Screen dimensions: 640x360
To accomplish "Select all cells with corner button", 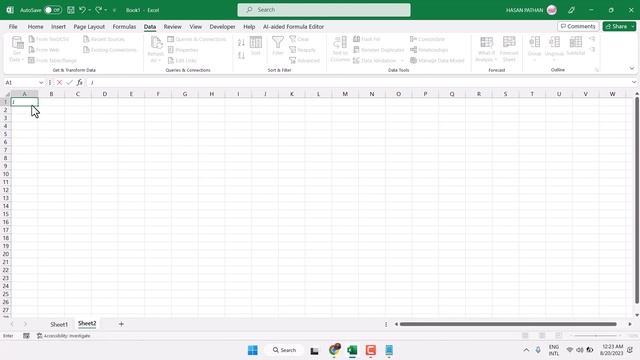I will (6, 94).
